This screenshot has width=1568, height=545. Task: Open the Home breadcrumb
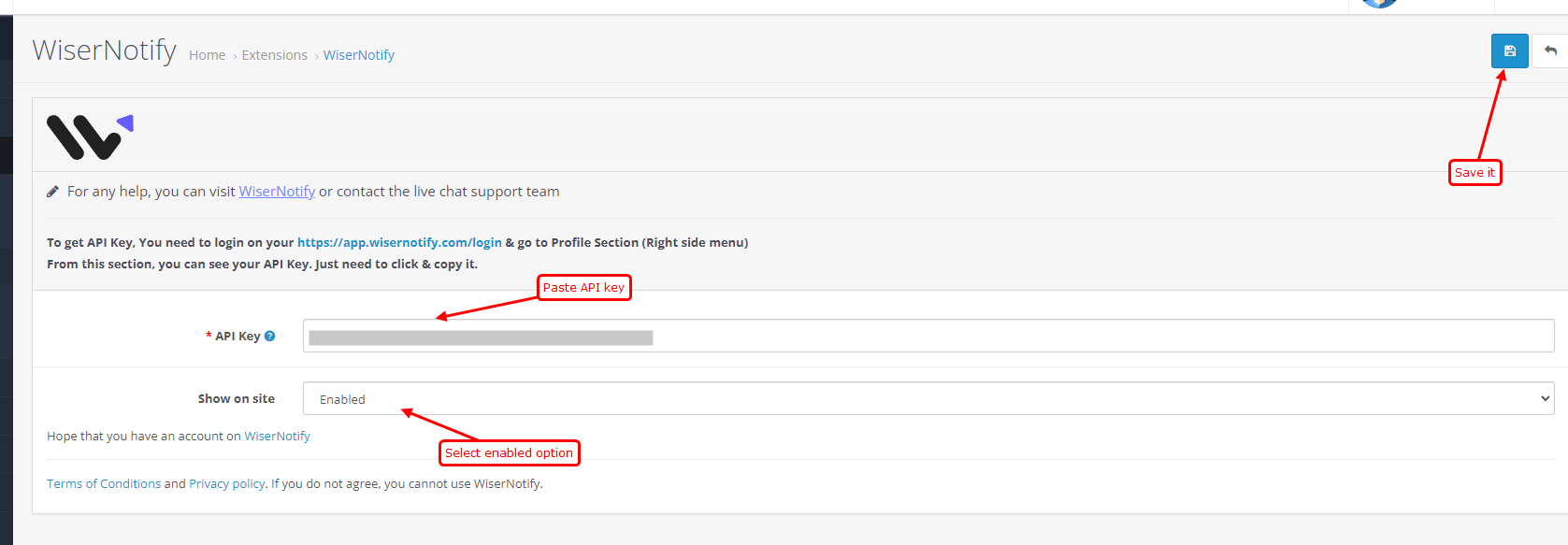(x=207, y=55)
